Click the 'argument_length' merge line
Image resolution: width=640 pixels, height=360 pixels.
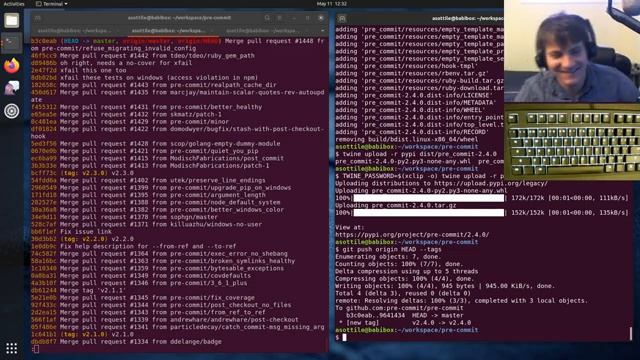[x=150, y=195]
